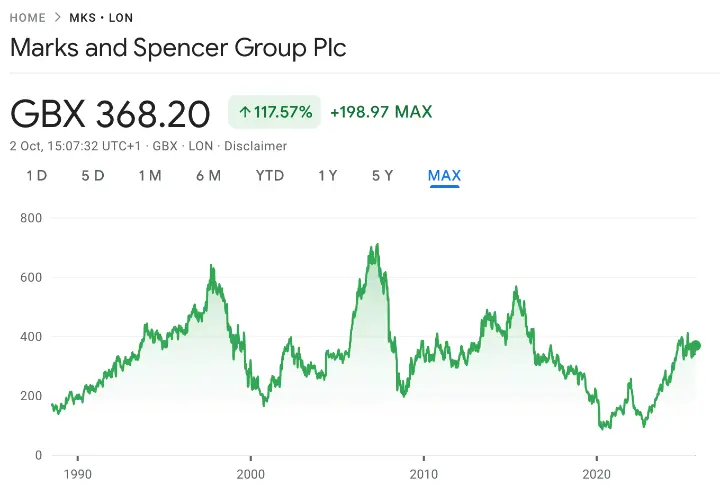Screen dimensions: 720x504
Task: Switch chart to 1Y view
Action: tap(327, 176)
